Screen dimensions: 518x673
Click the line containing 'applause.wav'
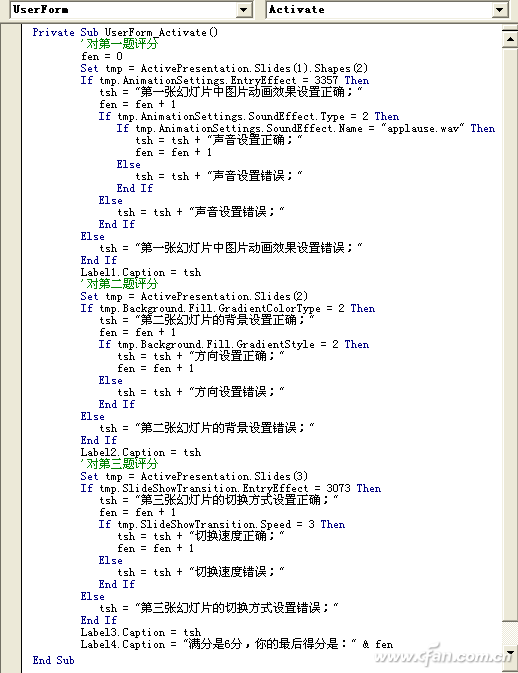(x=306, y=128)
